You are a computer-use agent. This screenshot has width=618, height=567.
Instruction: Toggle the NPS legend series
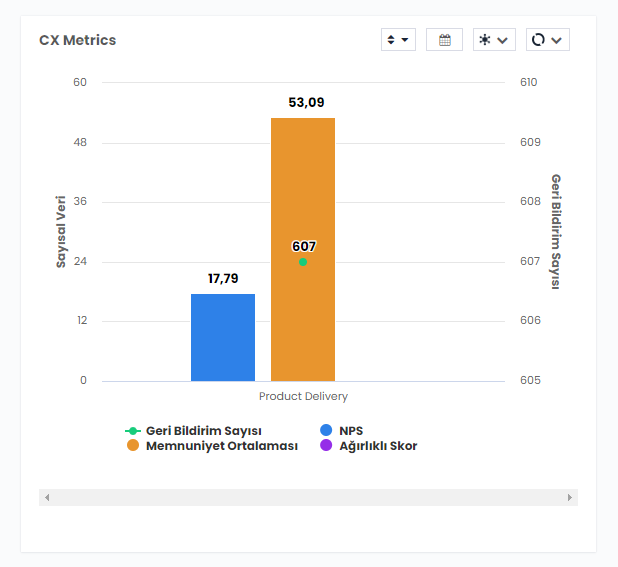(x=351, y=430)
